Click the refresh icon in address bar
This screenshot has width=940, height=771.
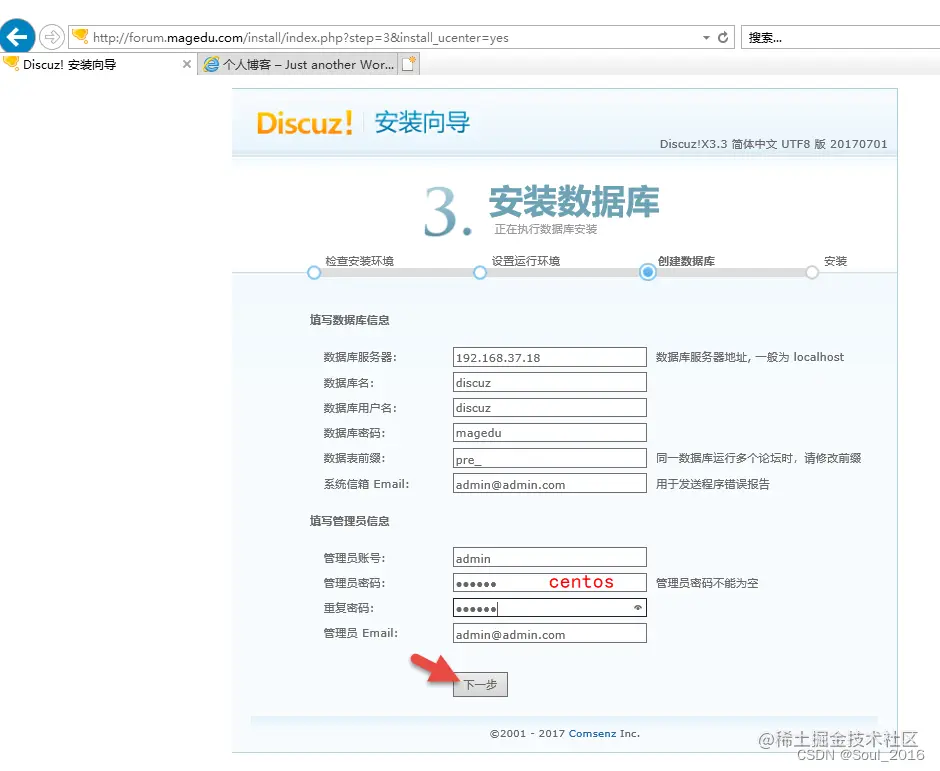point(723,37)
